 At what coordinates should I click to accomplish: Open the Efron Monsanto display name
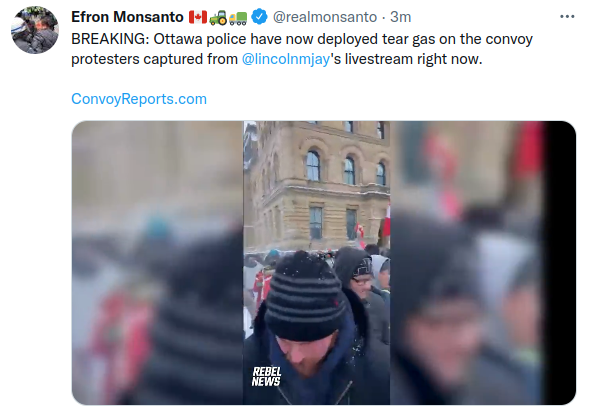[x=127, y=17]
